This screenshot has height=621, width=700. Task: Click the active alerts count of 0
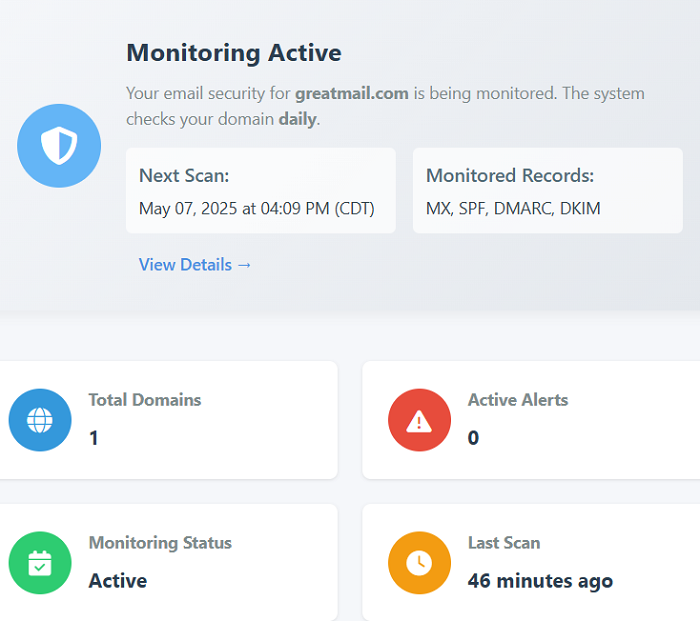pyautogui.click(x=473, y=438)
